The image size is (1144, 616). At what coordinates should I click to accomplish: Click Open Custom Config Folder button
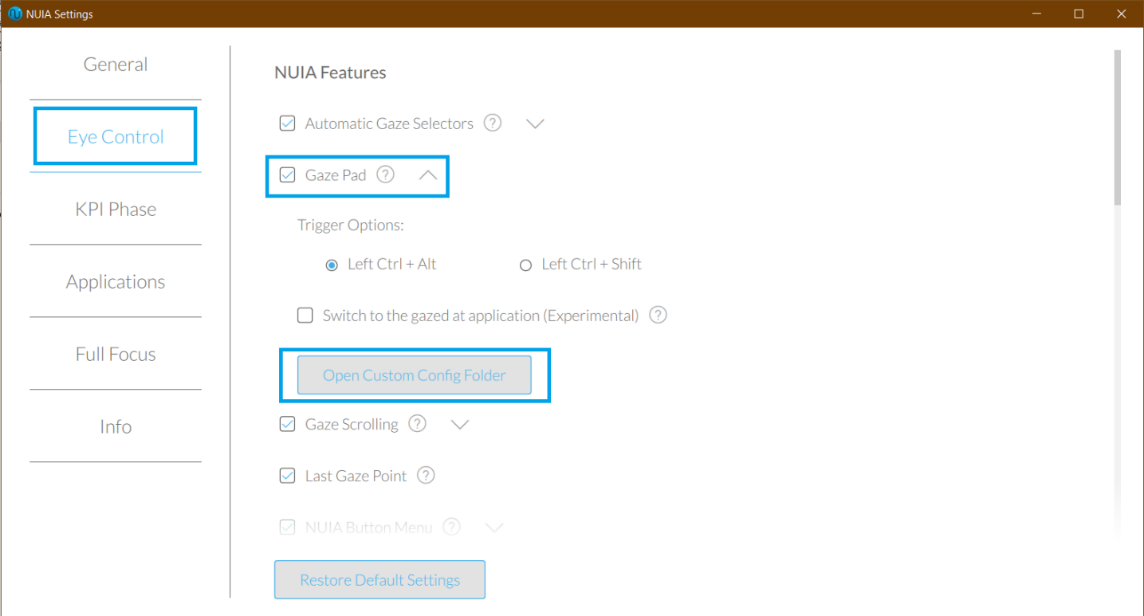[x=414, y=375]
